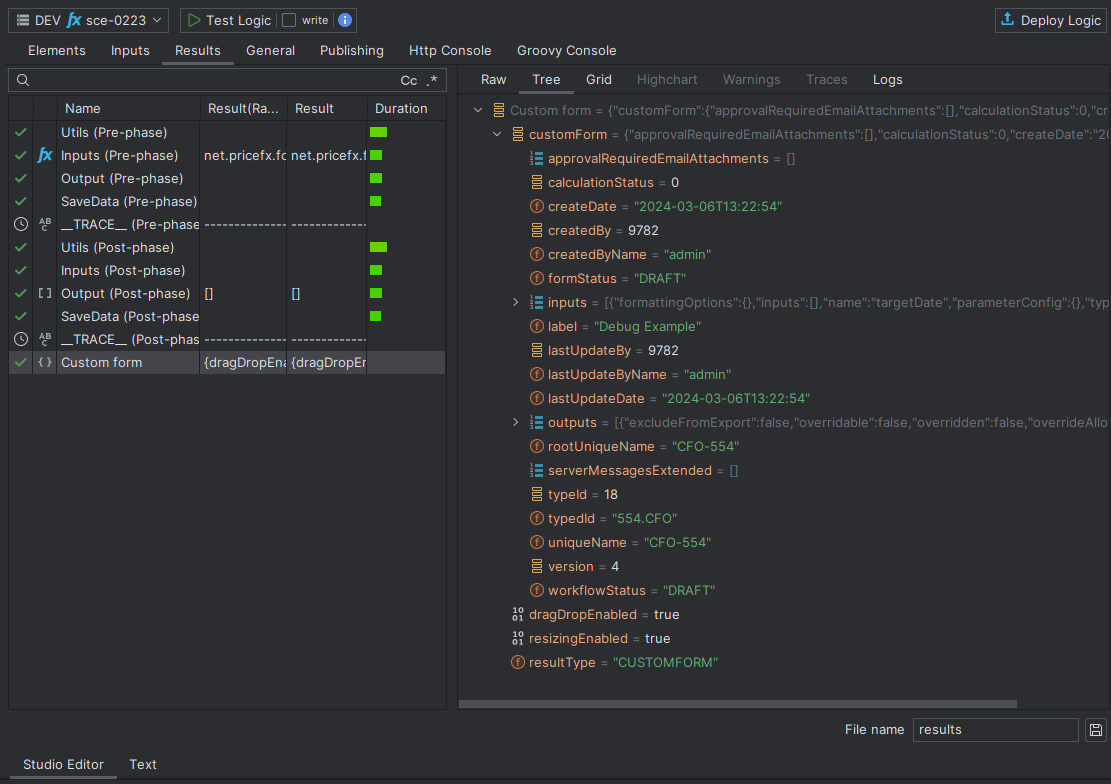Expand the inputs array node

tap(516, 303)
